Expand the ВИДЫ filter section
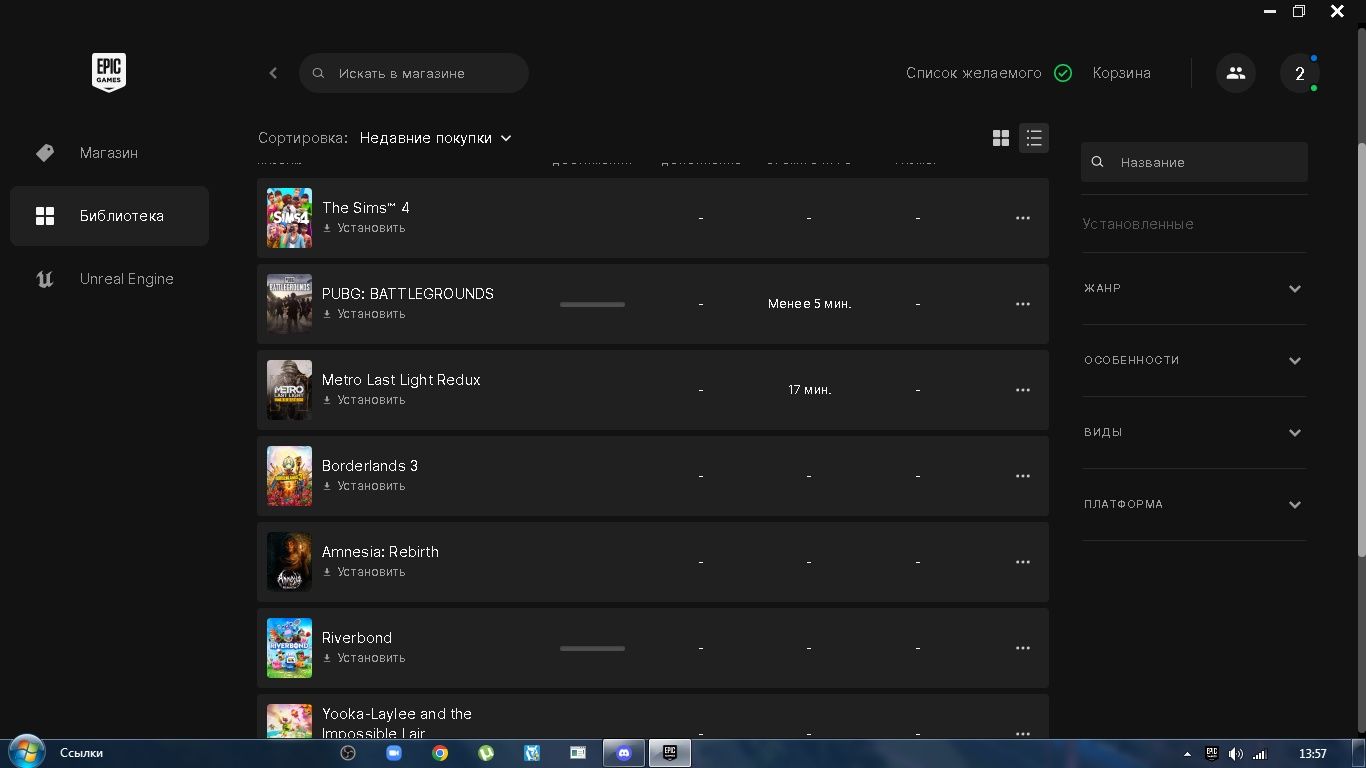The image size is (1366, 768). [x=1194, y=432]
